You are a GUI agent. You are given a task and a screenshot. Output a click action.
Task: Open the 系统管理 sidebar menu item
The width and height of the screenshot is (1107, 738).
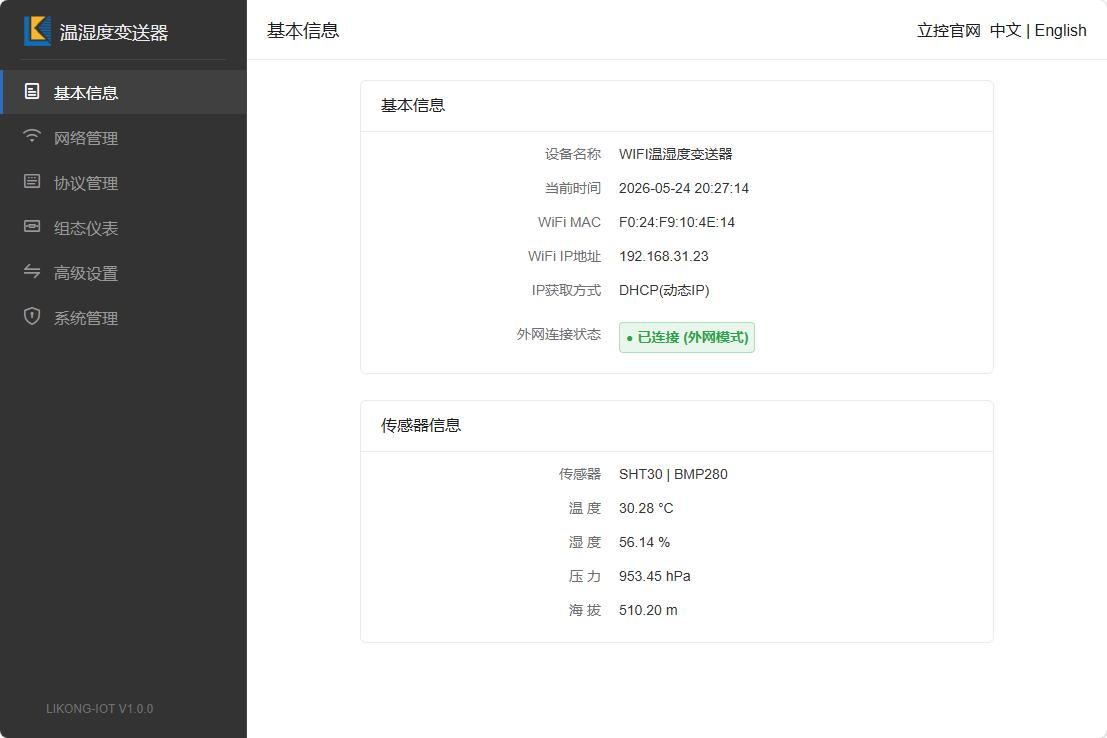pos(124,318)
